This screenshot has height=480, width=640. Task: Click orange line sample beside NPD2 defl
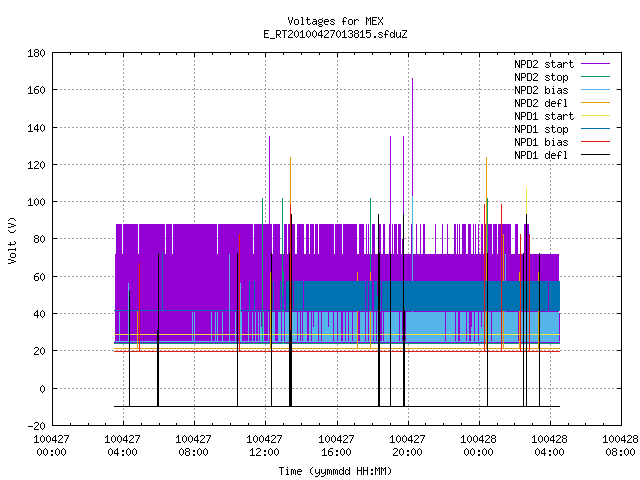click(x=595, y=103)
